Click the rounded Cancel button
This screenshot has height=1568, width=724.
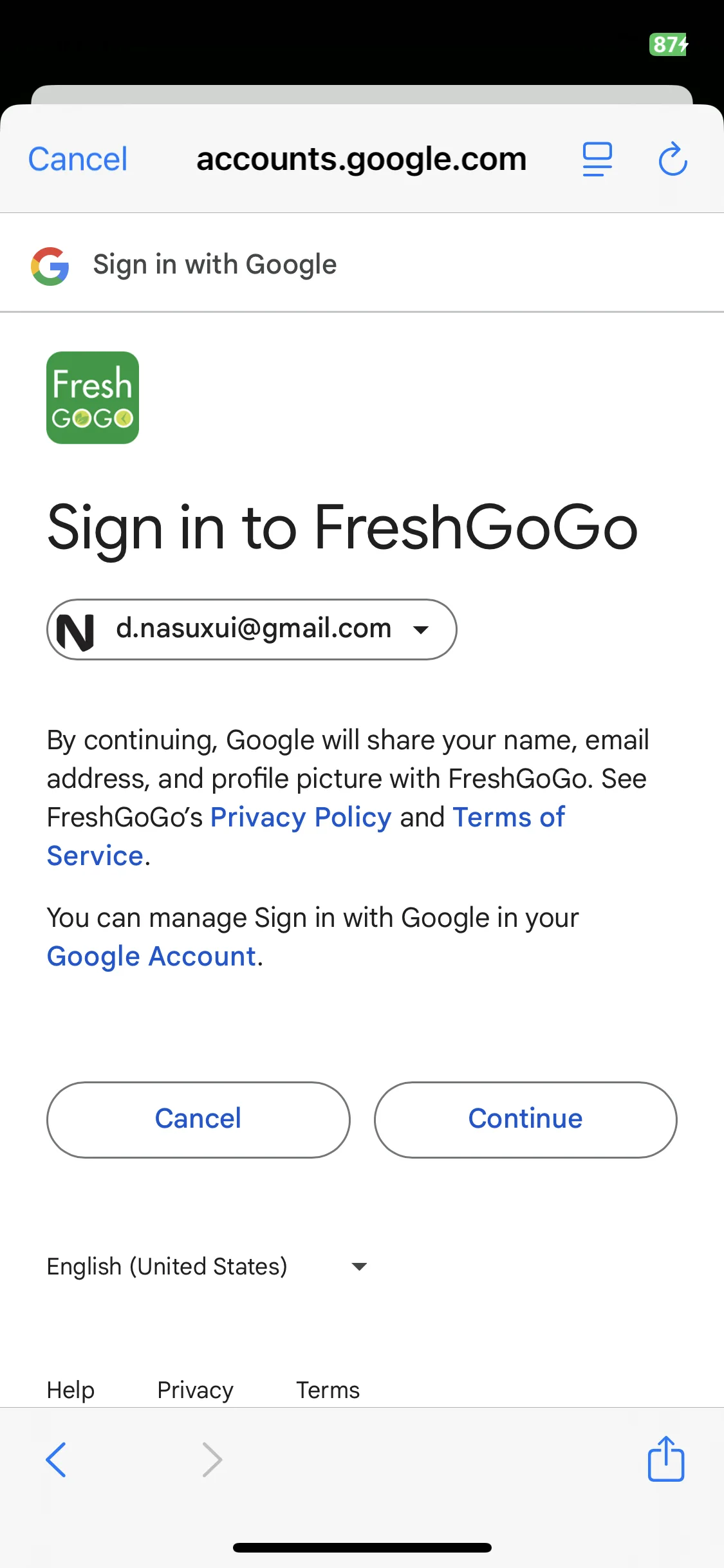(x=198, y=1119)
